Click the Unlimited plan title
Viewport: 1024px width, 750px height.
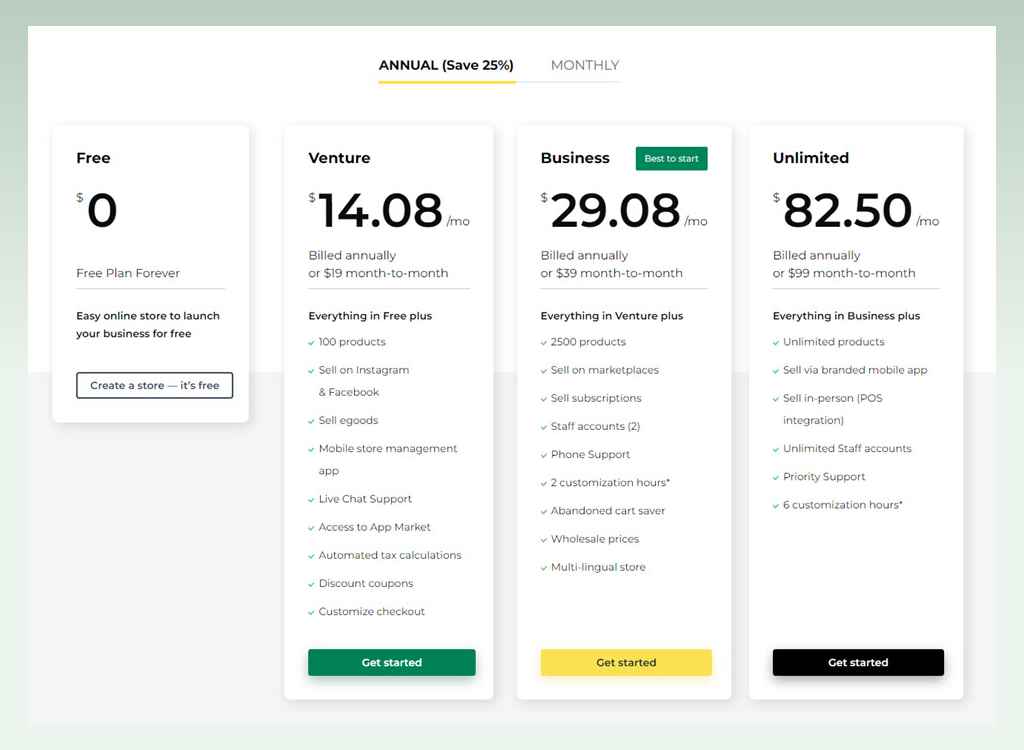[x=810, y=158]
